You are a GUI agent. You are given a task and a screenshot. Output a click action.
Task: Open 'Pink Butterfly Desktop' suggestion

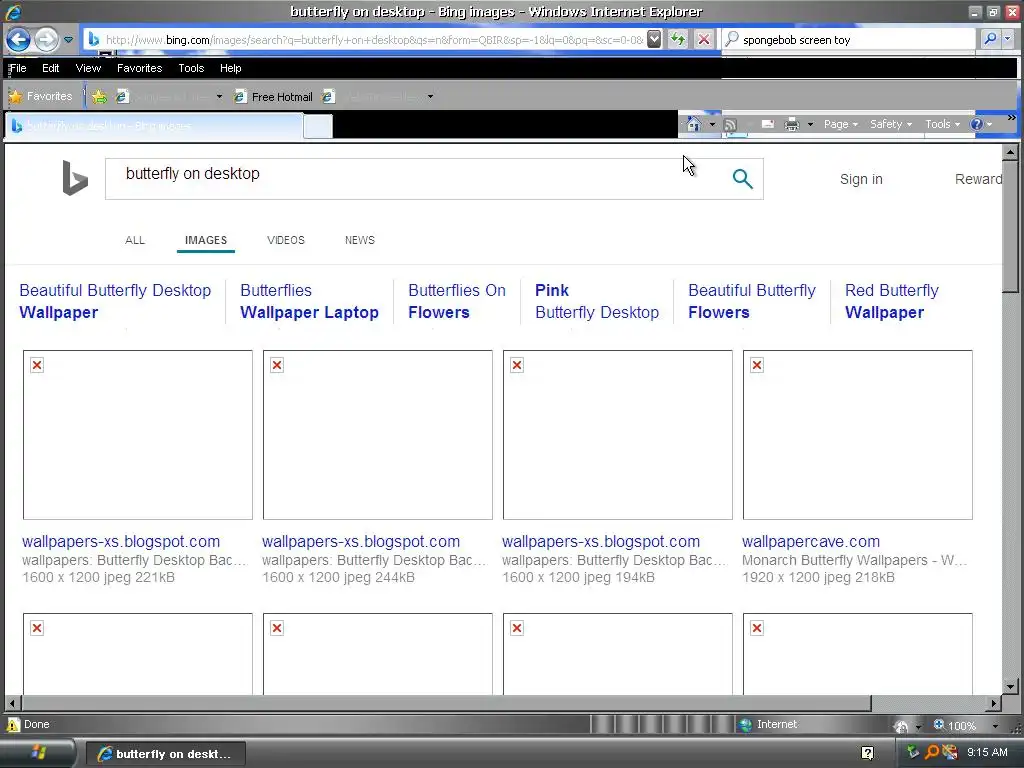pyautogui.click(x=597, y=301)
